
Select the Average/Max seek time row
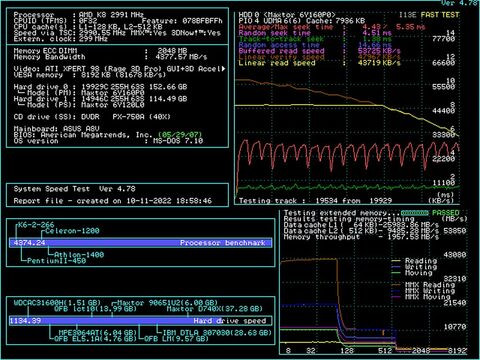332,27
